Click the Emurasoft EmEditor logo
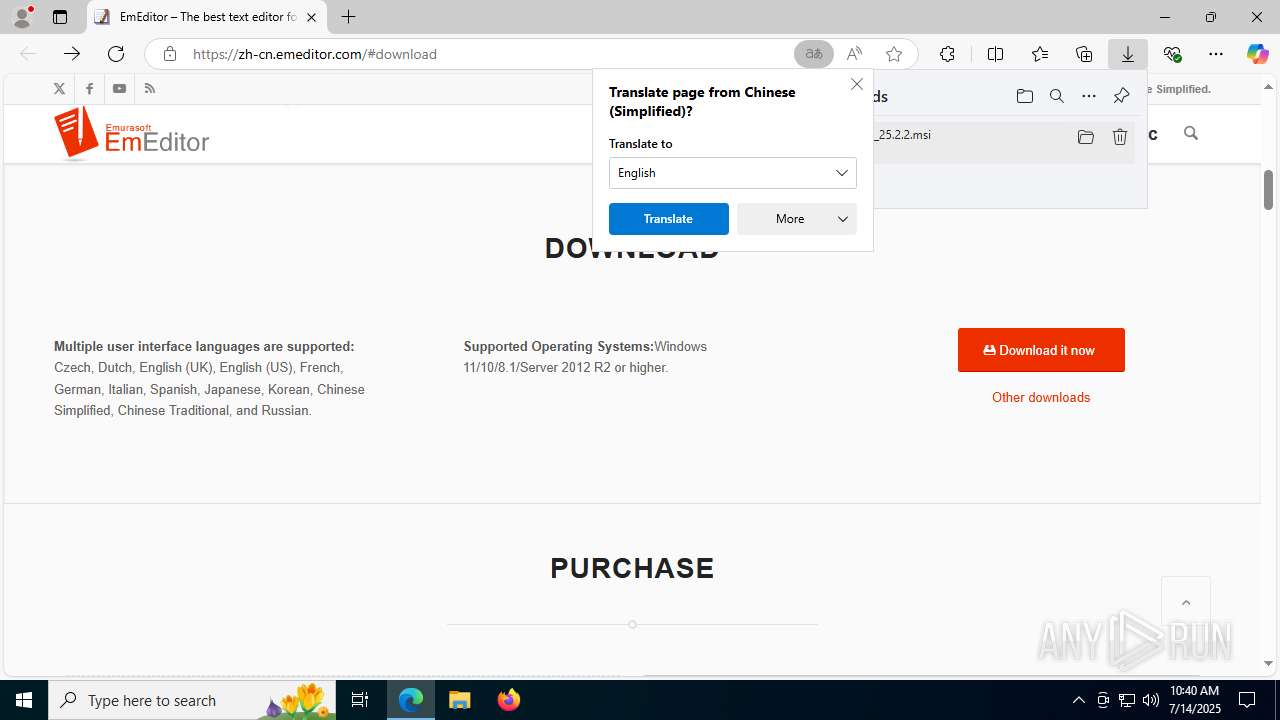The height and width of the screenshot is (720, 1280). pyautogui.click(x=131, y=133)
